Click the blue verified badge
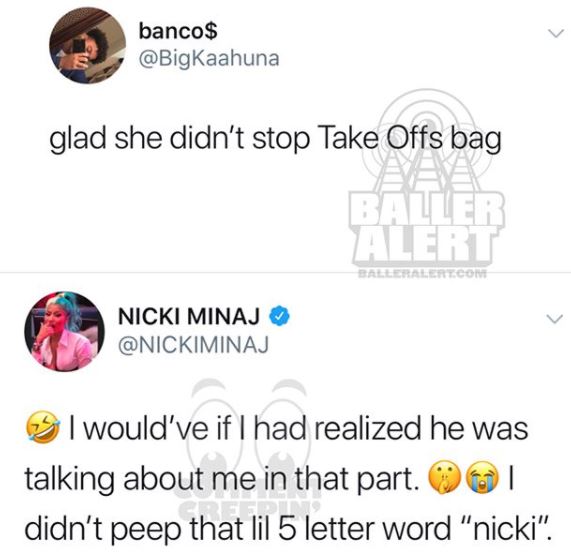 [x=279, y=316]
